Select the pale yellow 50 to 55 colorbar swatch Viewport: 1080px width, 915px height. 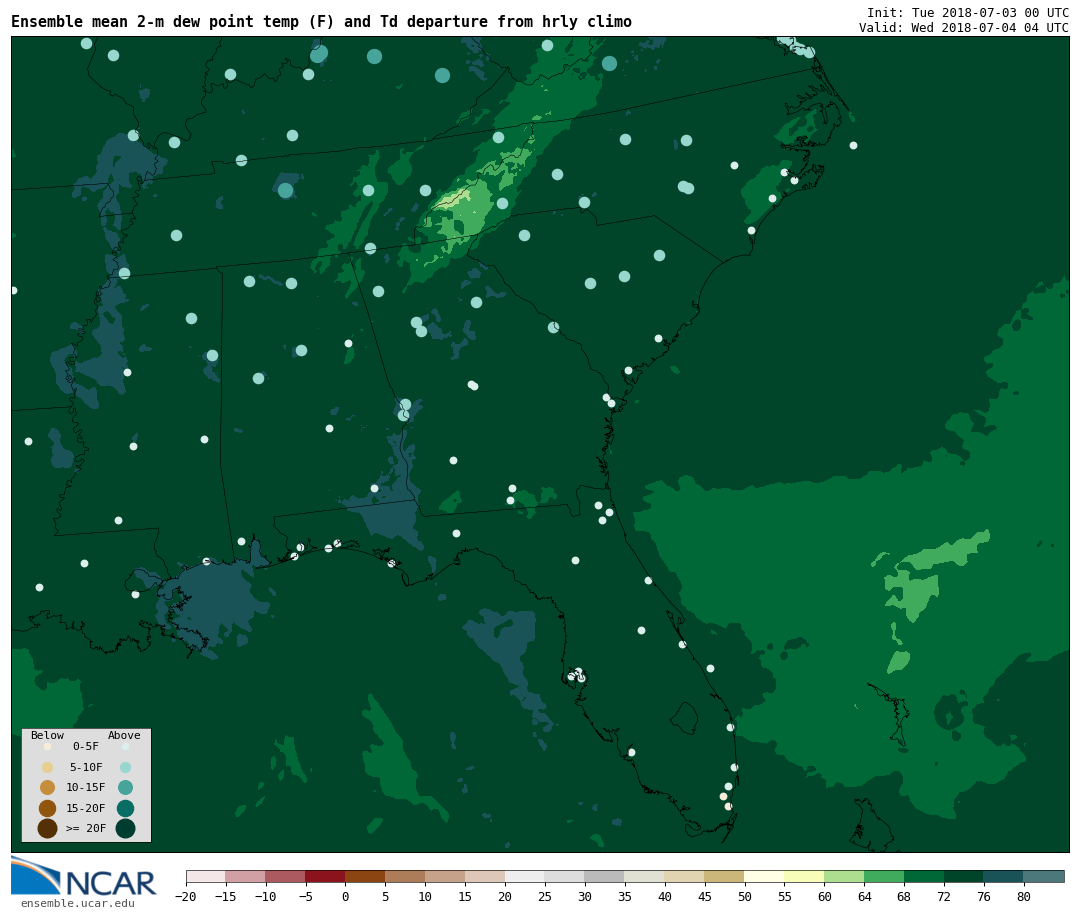pyautogui.click(x=764, y=876)
